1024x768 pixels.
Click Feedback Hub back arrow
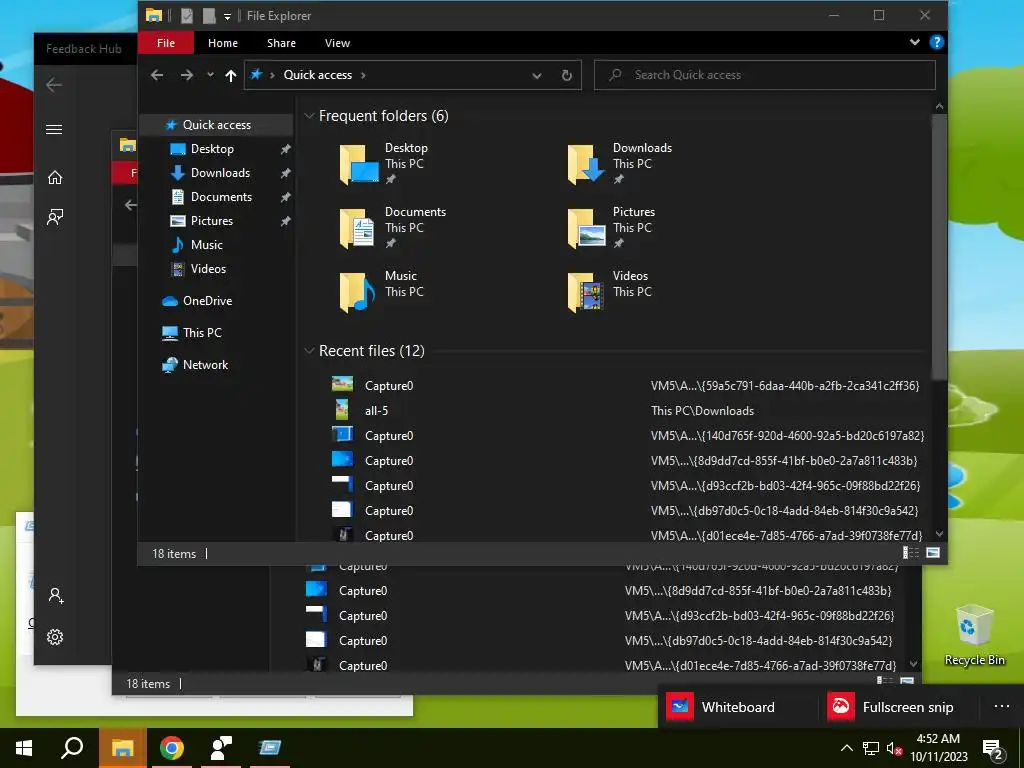point(54,85)
